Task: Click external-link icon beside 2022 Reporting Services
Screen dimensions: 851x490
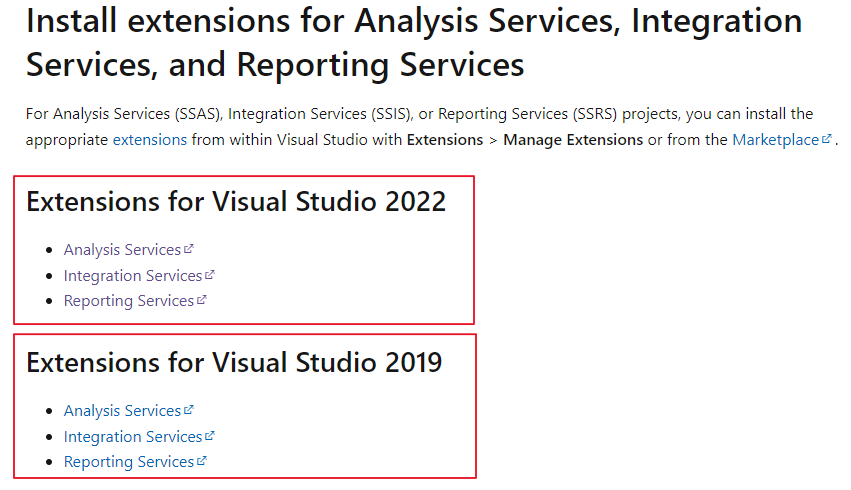Action: tap(202, 300)
